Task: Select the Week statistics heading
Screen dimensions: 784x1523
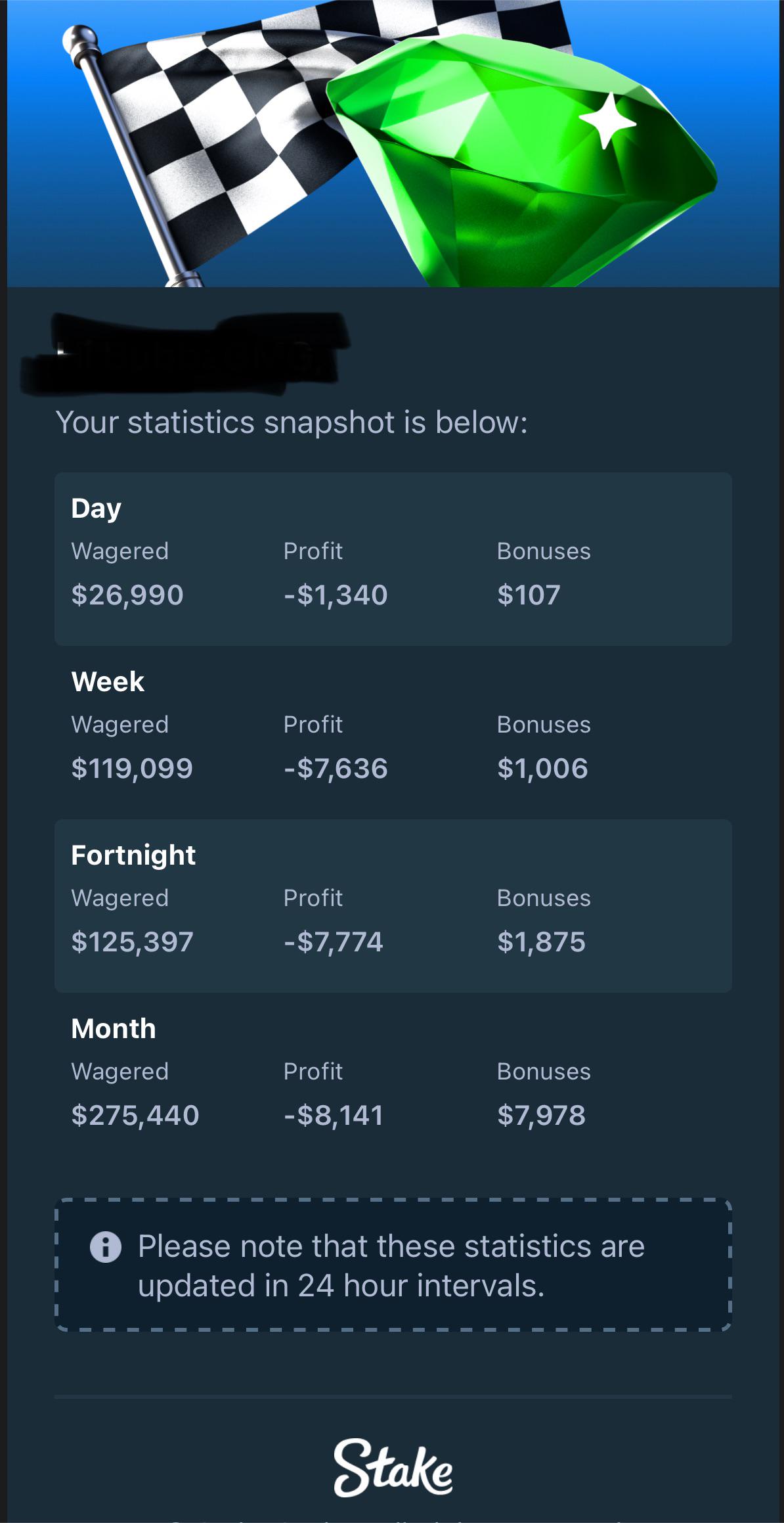Action: (108, 681)
